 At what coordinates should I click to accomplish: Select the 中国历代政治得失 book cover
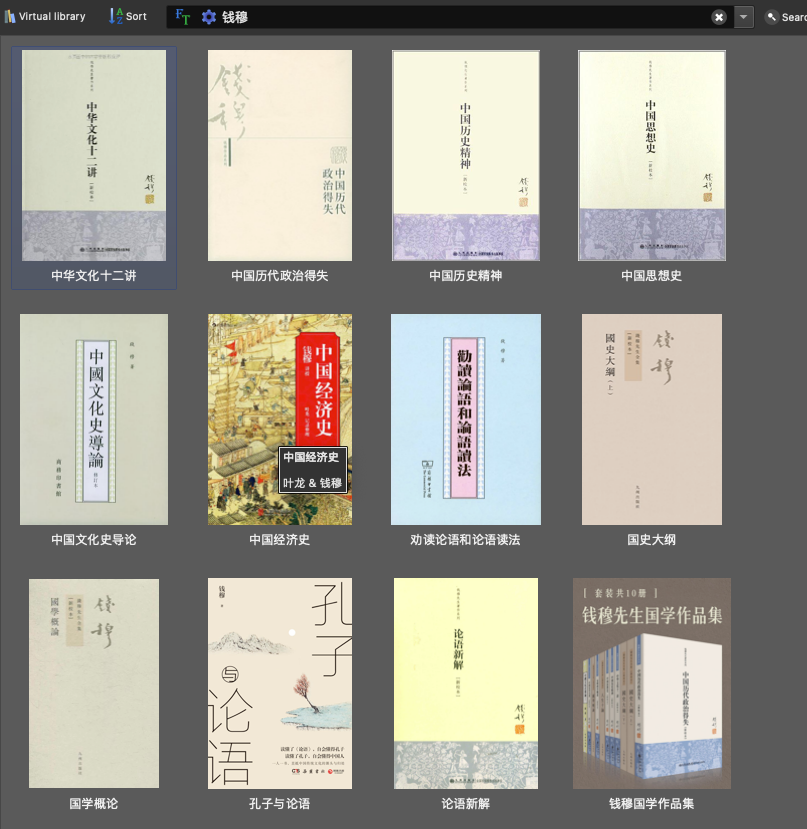coord(280,155)
